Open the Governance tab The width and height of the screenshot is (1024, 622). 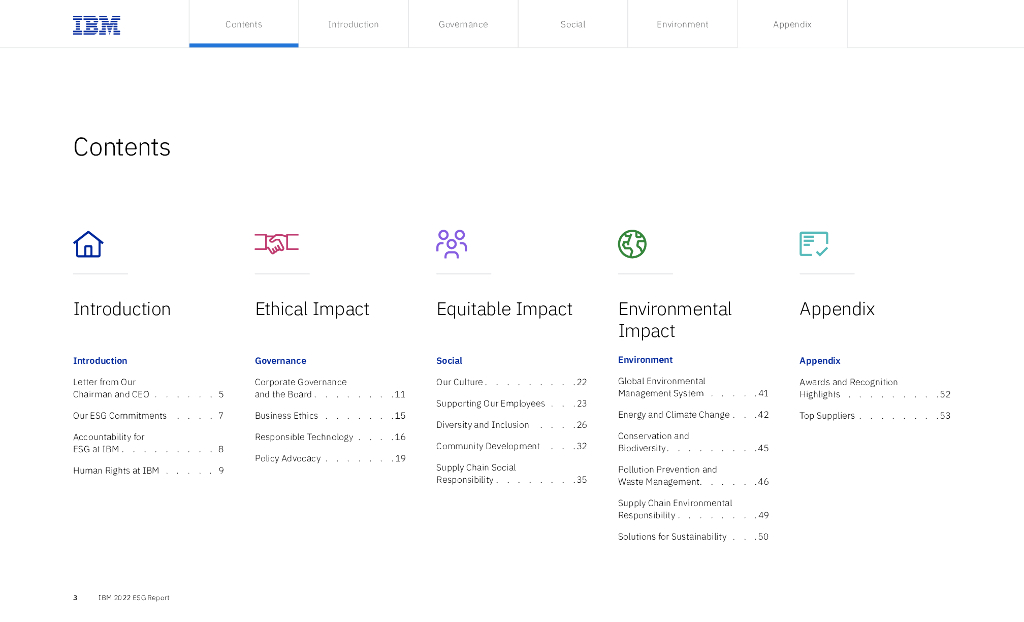pyautogui.click(x=463, y=24)
